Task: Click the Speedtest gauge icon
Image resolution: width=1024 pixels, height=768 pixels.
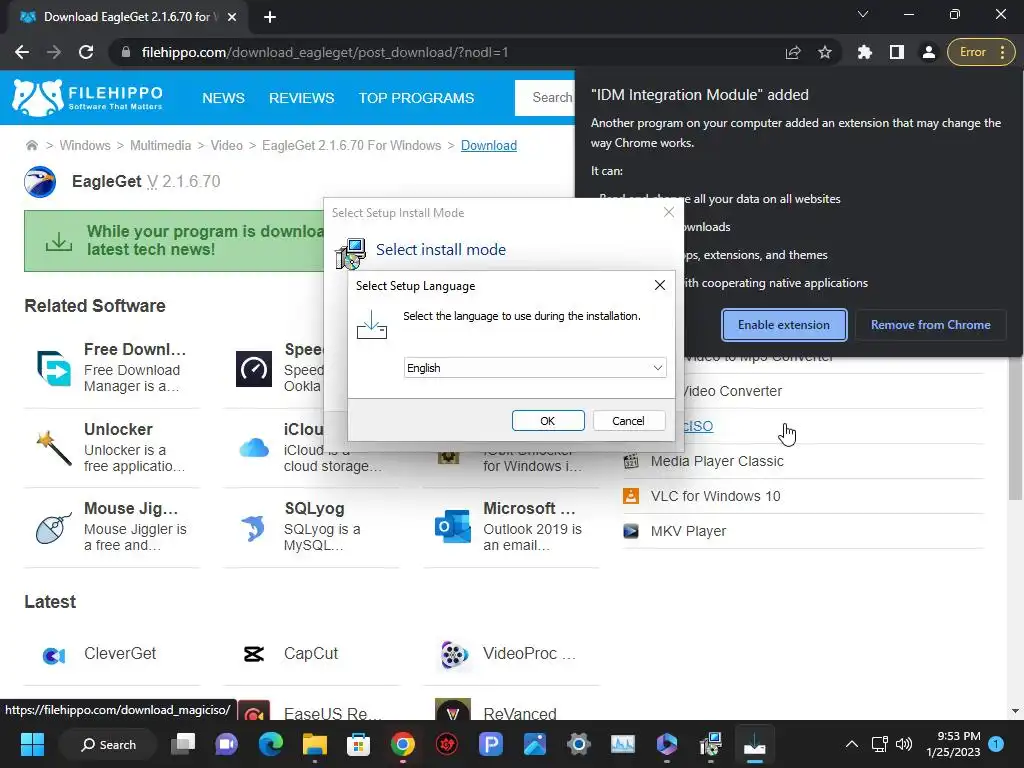Action: coord(253,368)
